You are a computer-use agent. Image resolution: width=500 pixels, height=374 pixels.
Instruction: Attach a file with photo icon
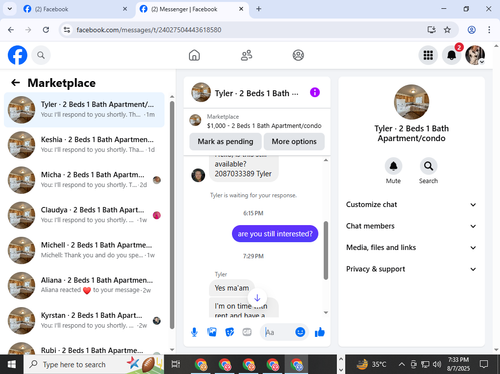[x=212, y=332]
